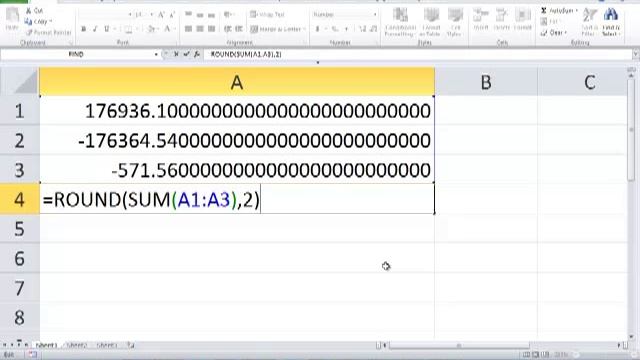Toggle Italic formatting
Image resolution: width=640 pixels, height=360 pixels.
point(95,29)
